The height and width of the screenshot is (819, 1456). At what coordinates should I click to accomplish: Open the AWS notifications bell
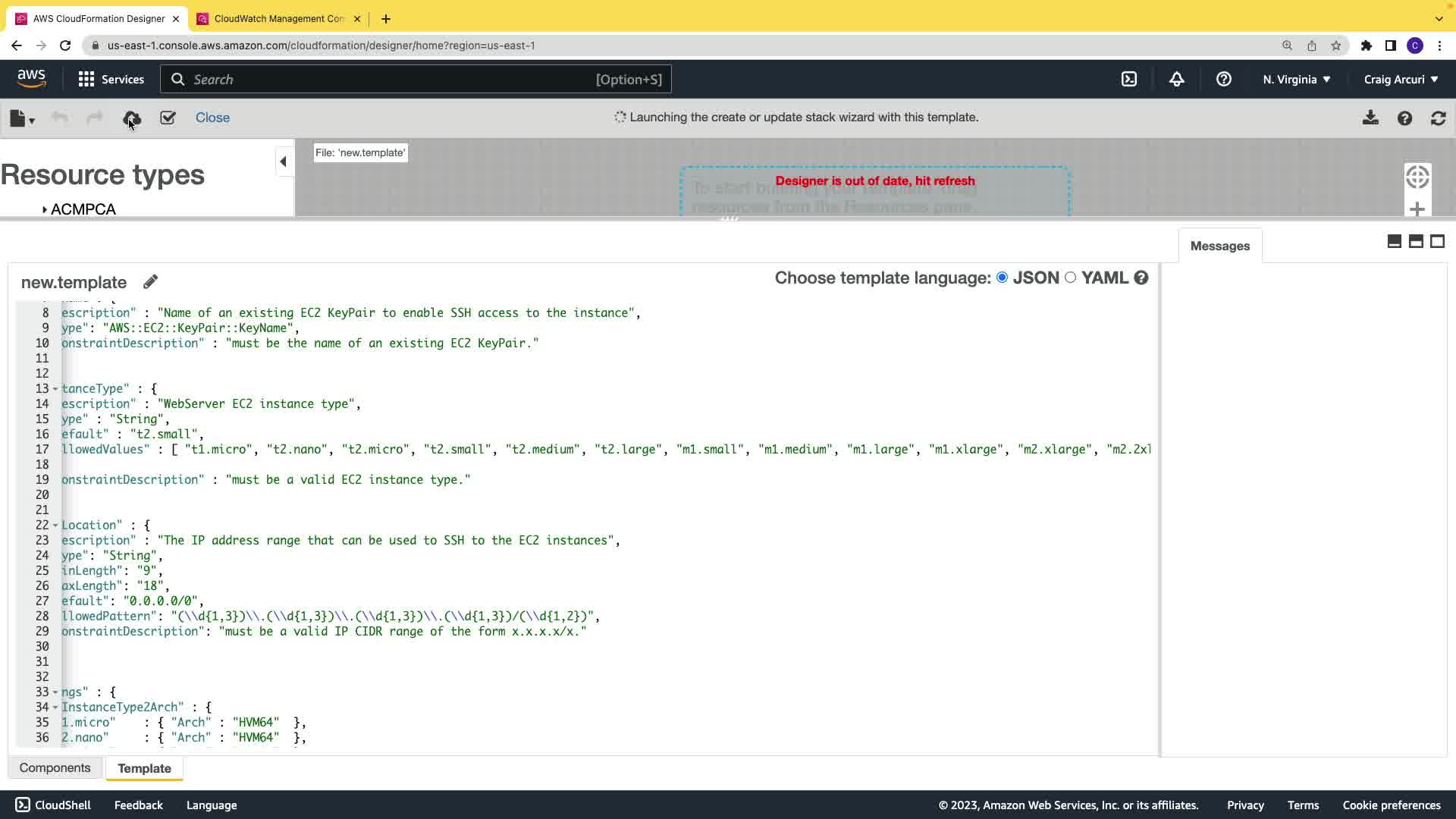click(1176, 80)
